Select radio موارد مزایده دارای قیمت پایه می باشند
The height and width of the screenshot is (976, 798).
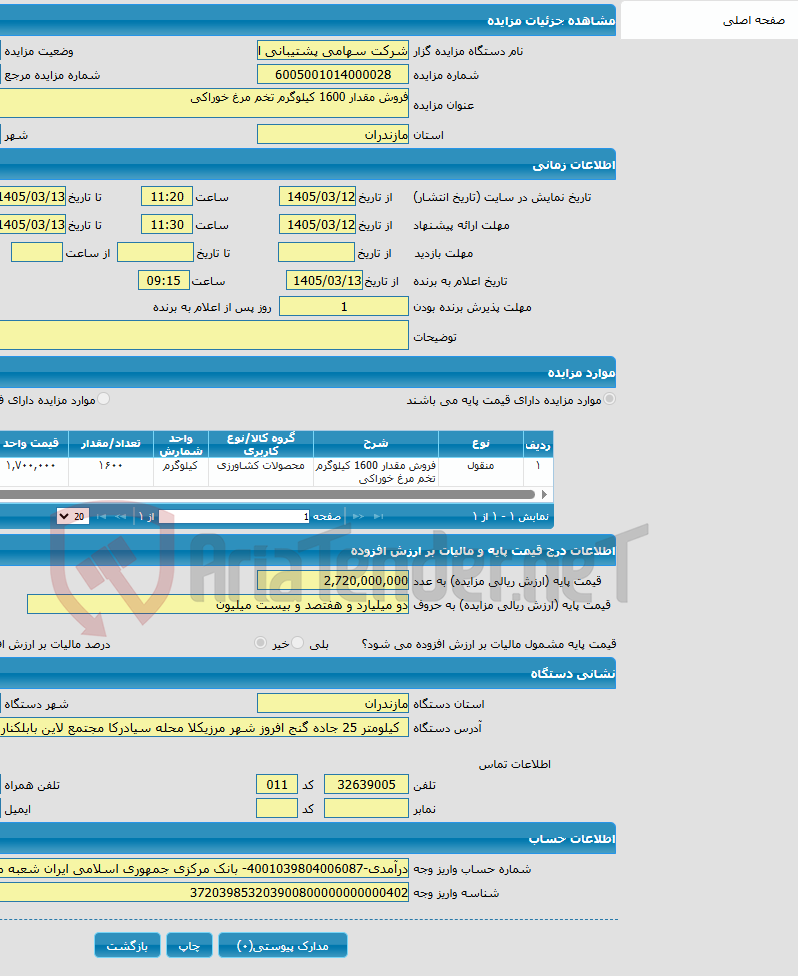pyautogui.click(x=610, y=399)
